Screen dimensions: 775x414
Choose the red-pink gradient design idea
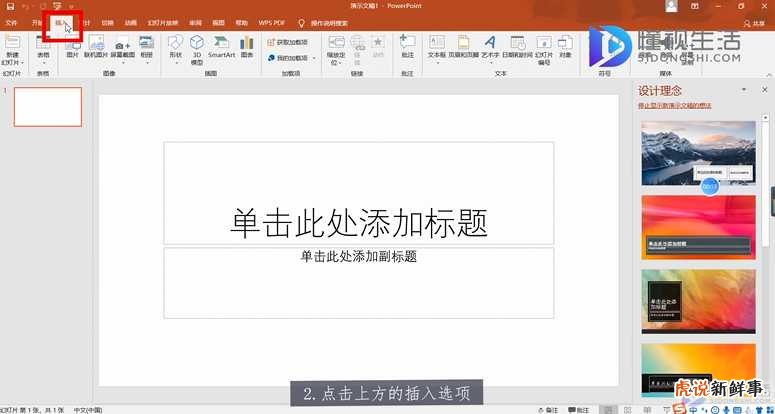[698, 227]
